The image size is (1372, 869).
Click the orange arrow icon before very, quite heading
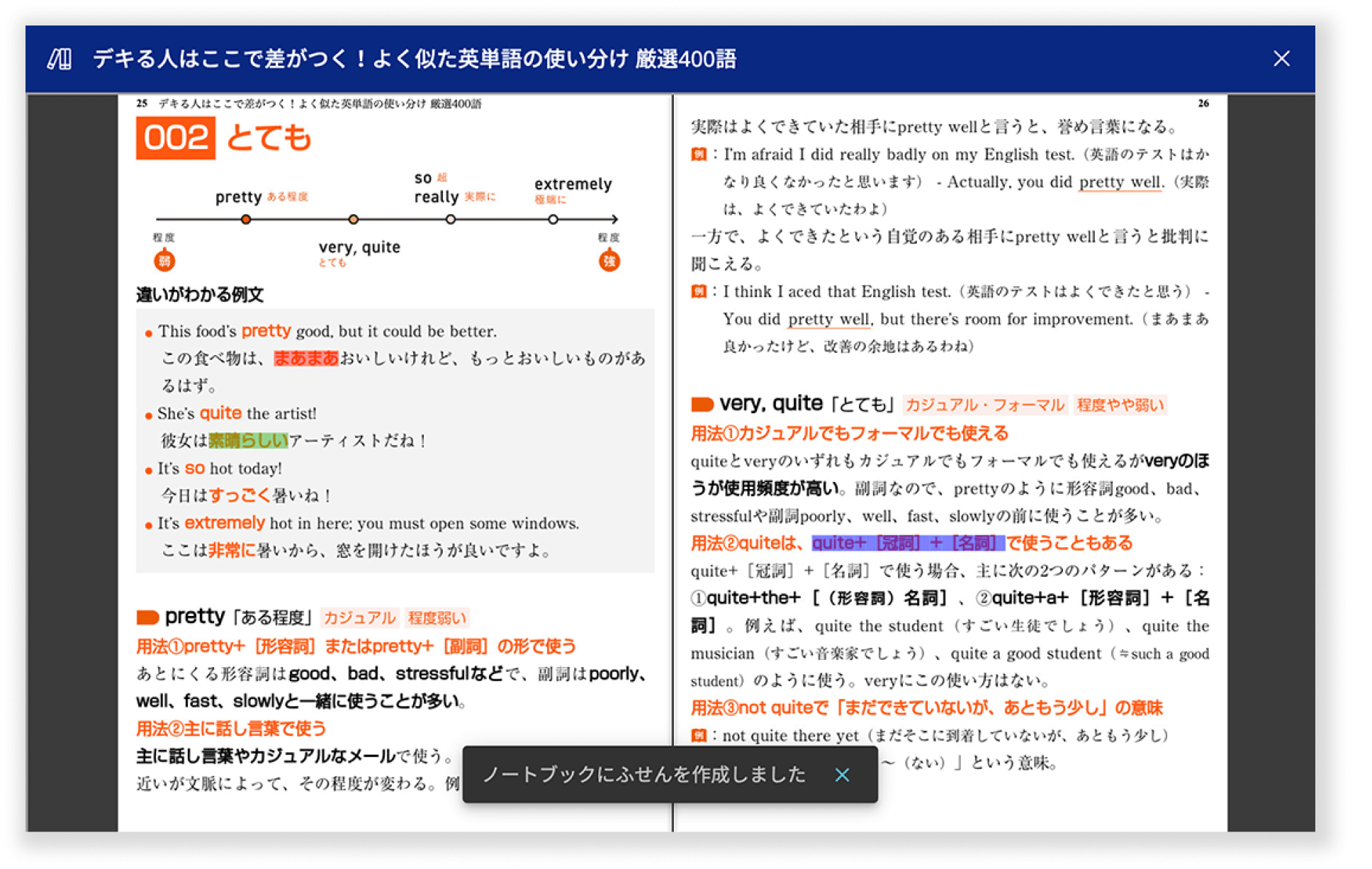pyautogui.click(x=702, y=404)
